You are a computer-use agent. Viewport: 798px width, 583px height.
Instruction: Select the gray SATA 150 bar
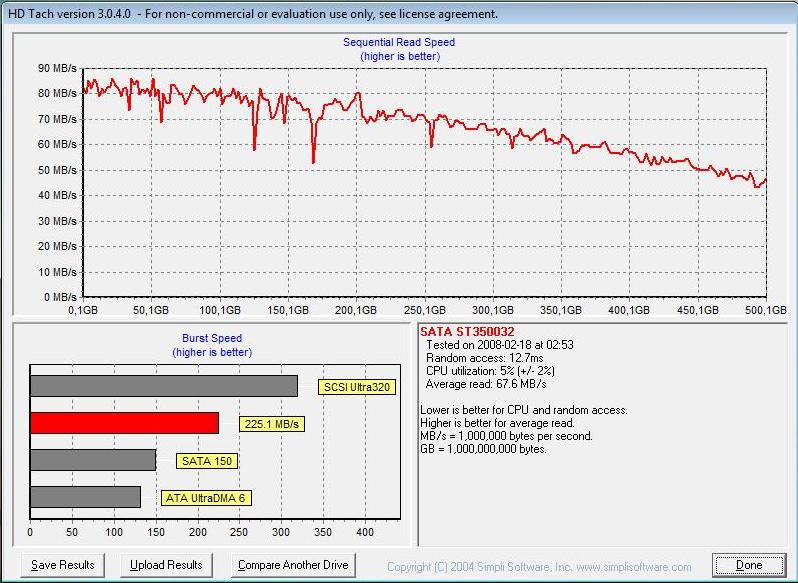coord(93,460)
